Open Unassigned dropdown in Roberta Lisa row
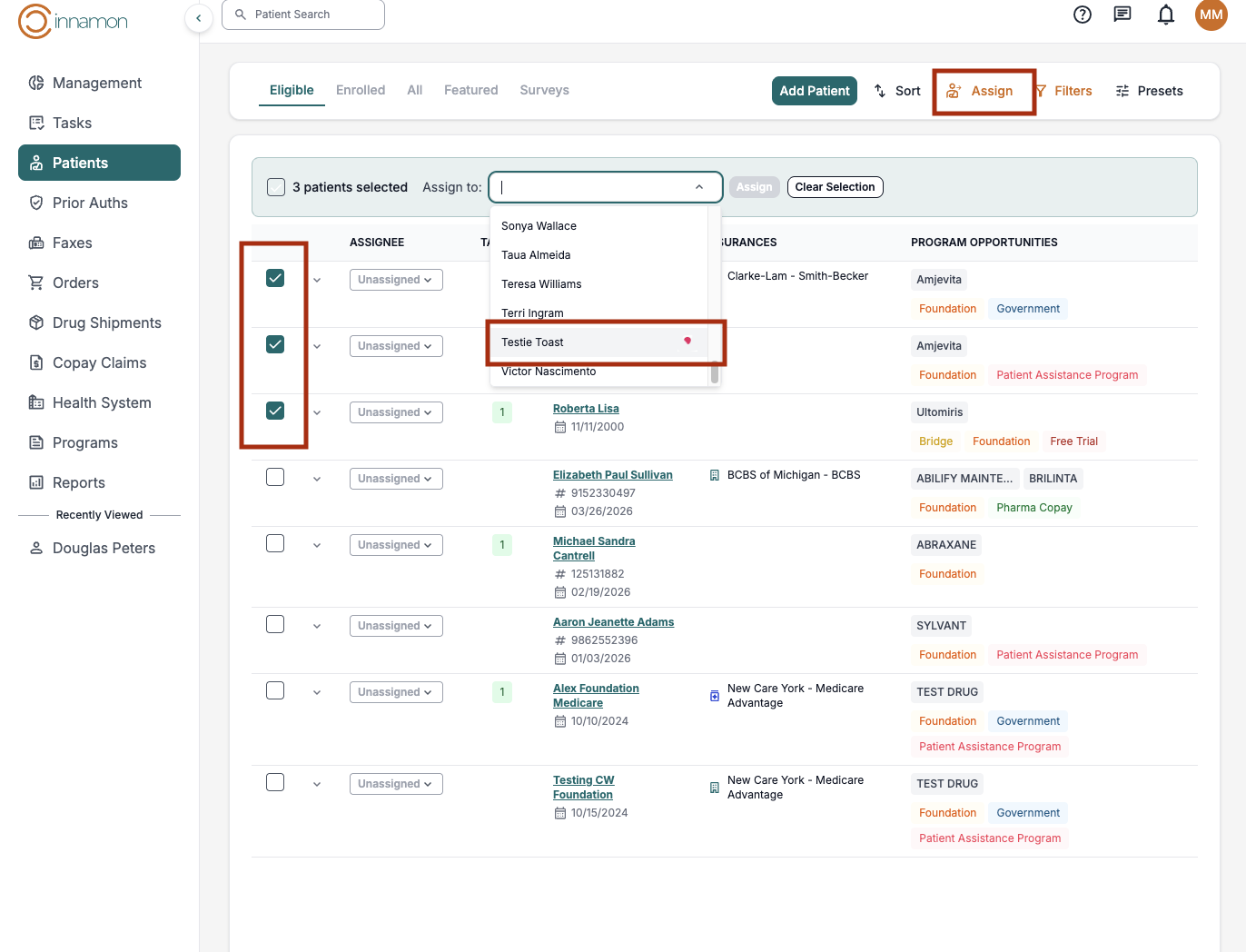This screenshot has width=1246, height=952. pos(396,412)
